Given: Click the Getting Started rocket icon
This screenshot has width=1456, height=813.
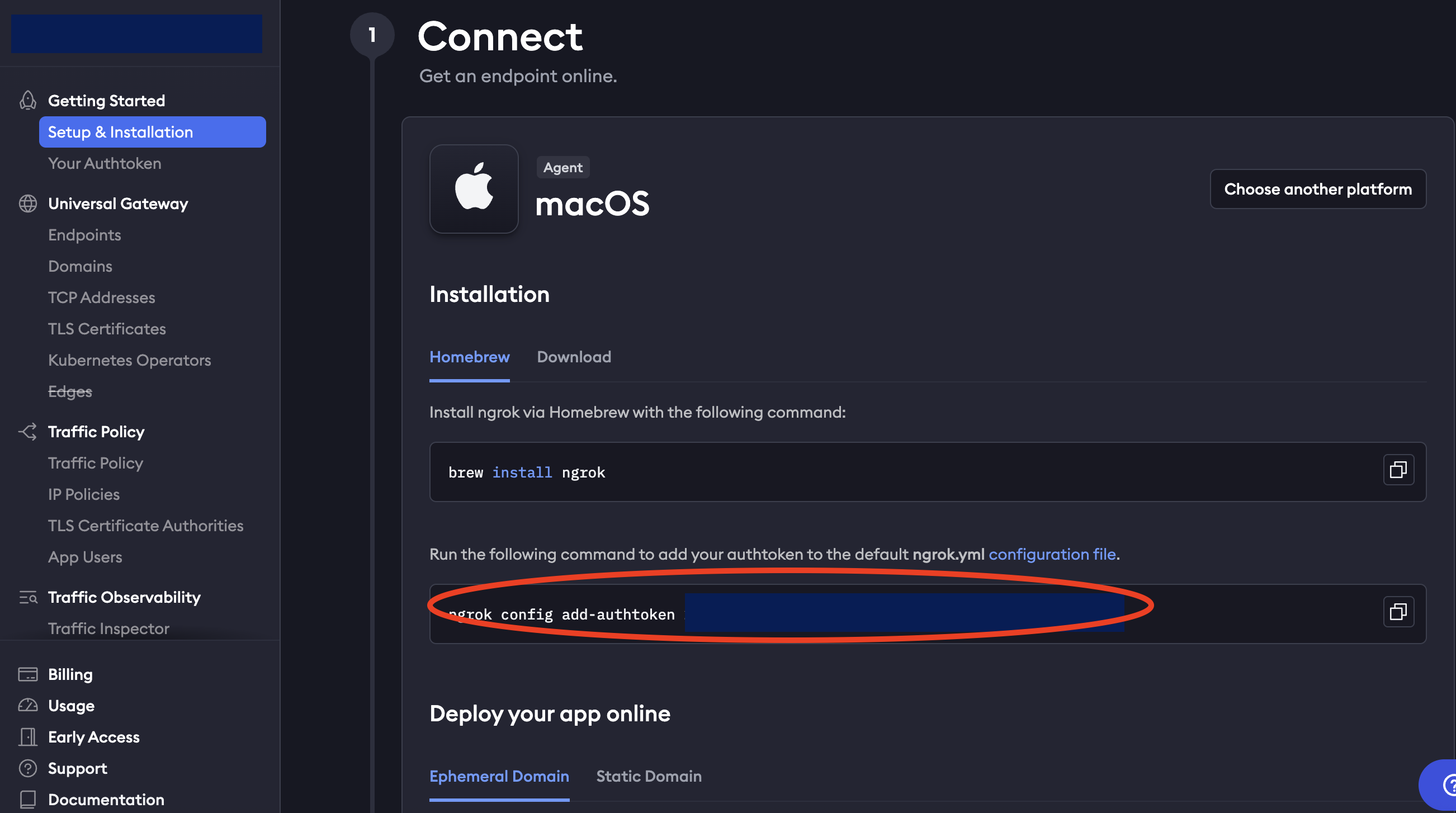Looking at the screenshot, I should click(28, 101).
